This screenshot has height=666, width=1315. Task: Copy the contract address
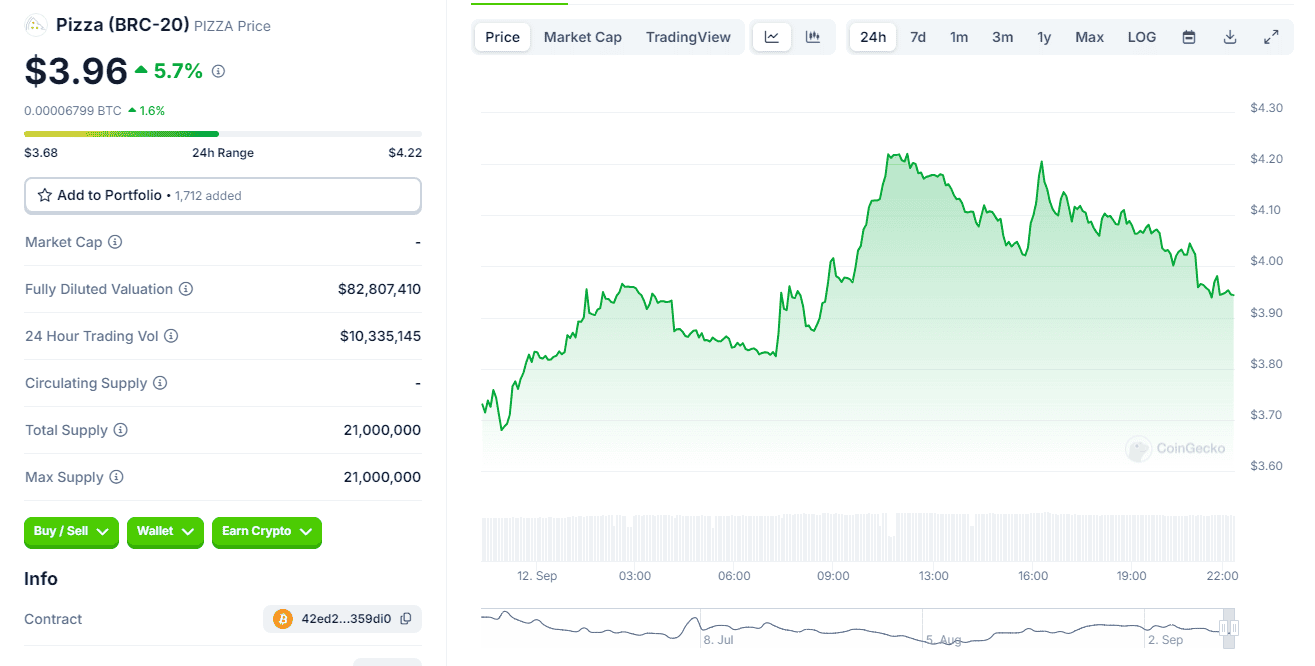[406, 618]
